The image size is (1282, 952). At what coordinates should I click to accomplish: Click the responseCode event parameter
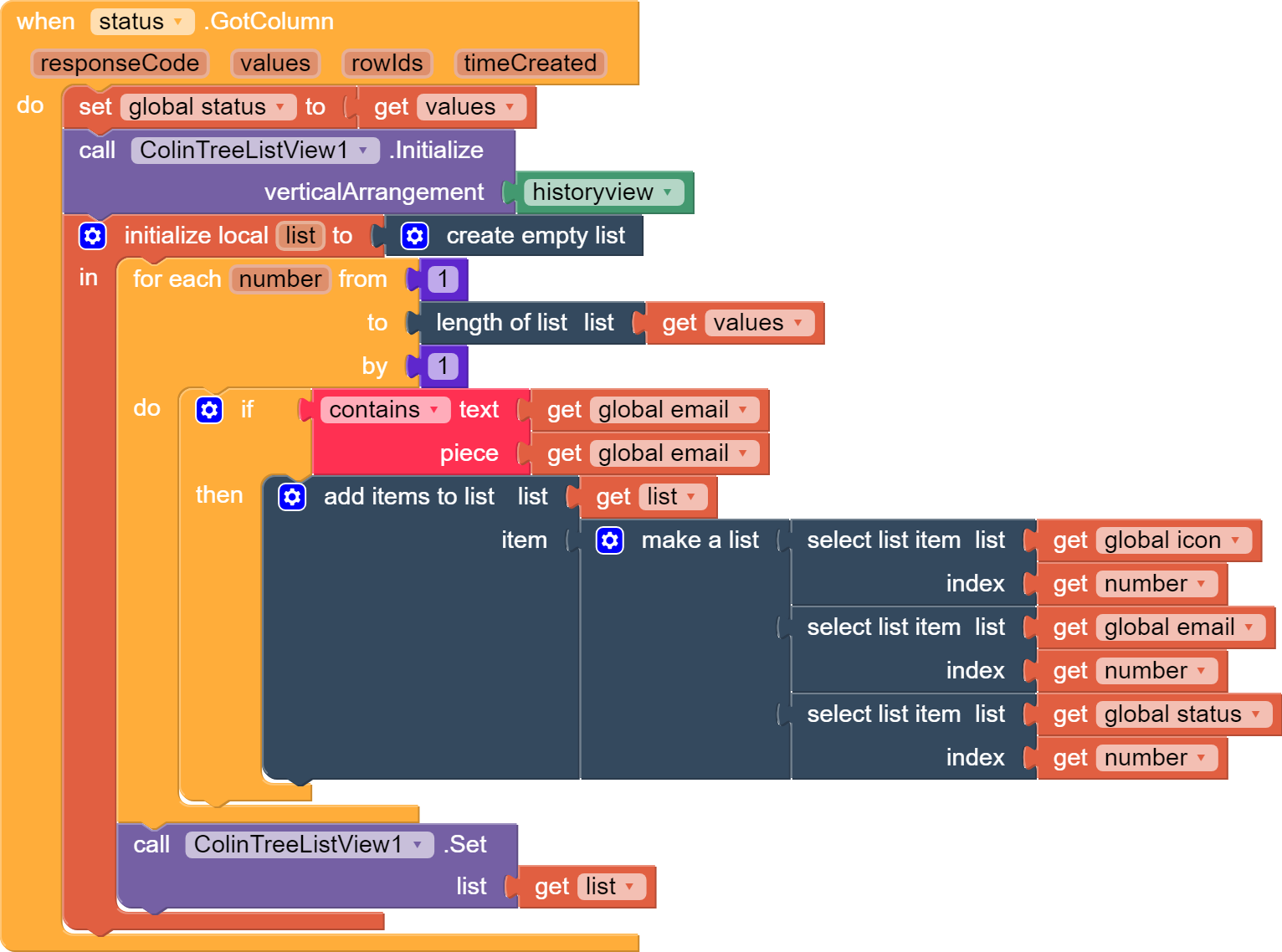(120, 64)
